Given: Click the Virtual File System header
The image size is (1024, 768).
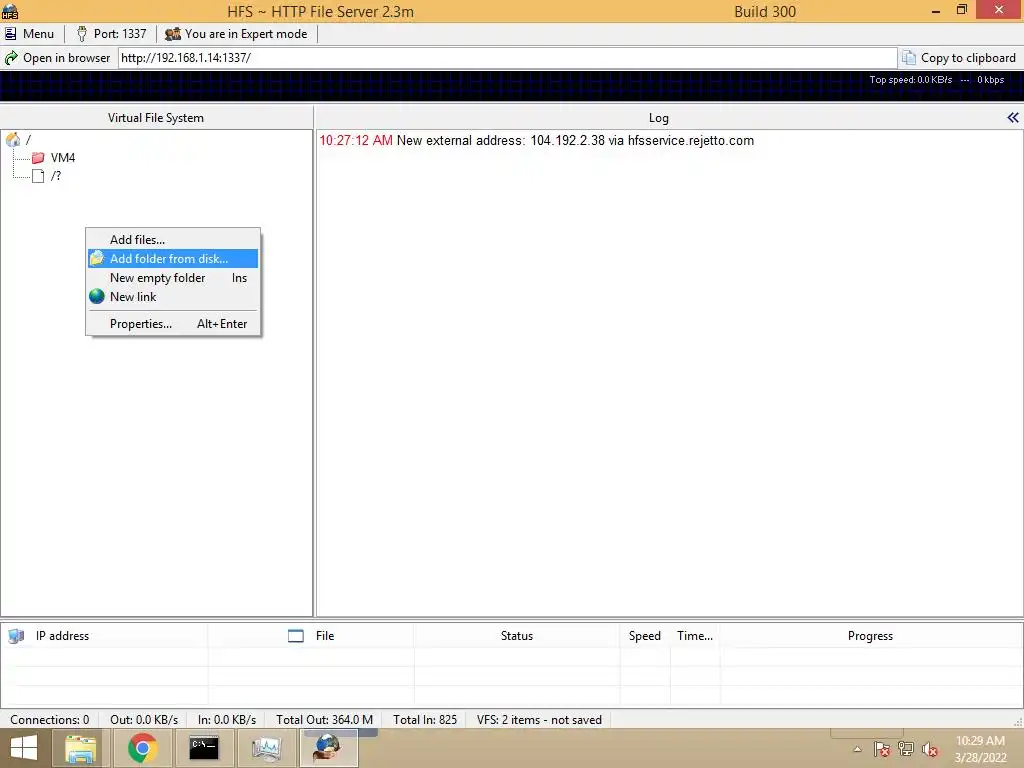Looking at the screenshot, I should click(156, 118).
